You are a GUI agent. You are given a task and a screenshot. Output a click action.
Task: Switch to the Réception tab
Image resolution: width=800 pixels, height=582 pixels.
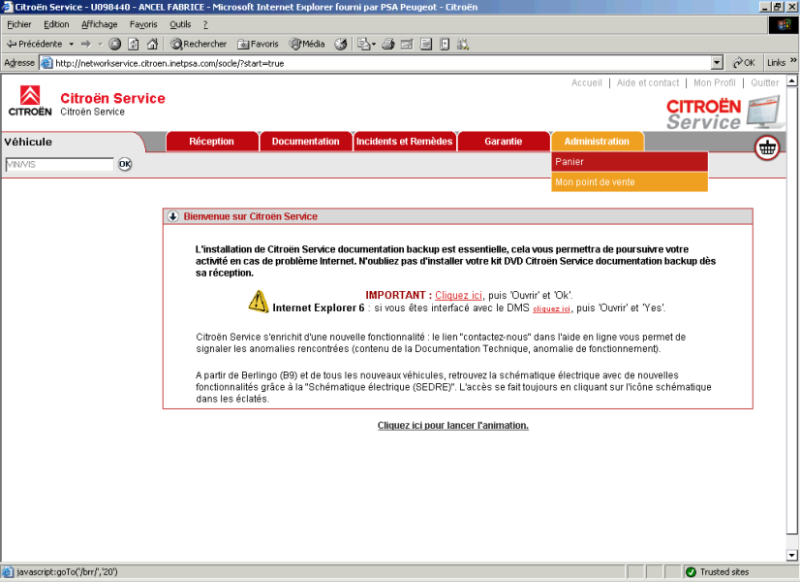pyautogui.click(x=211, y=142)
